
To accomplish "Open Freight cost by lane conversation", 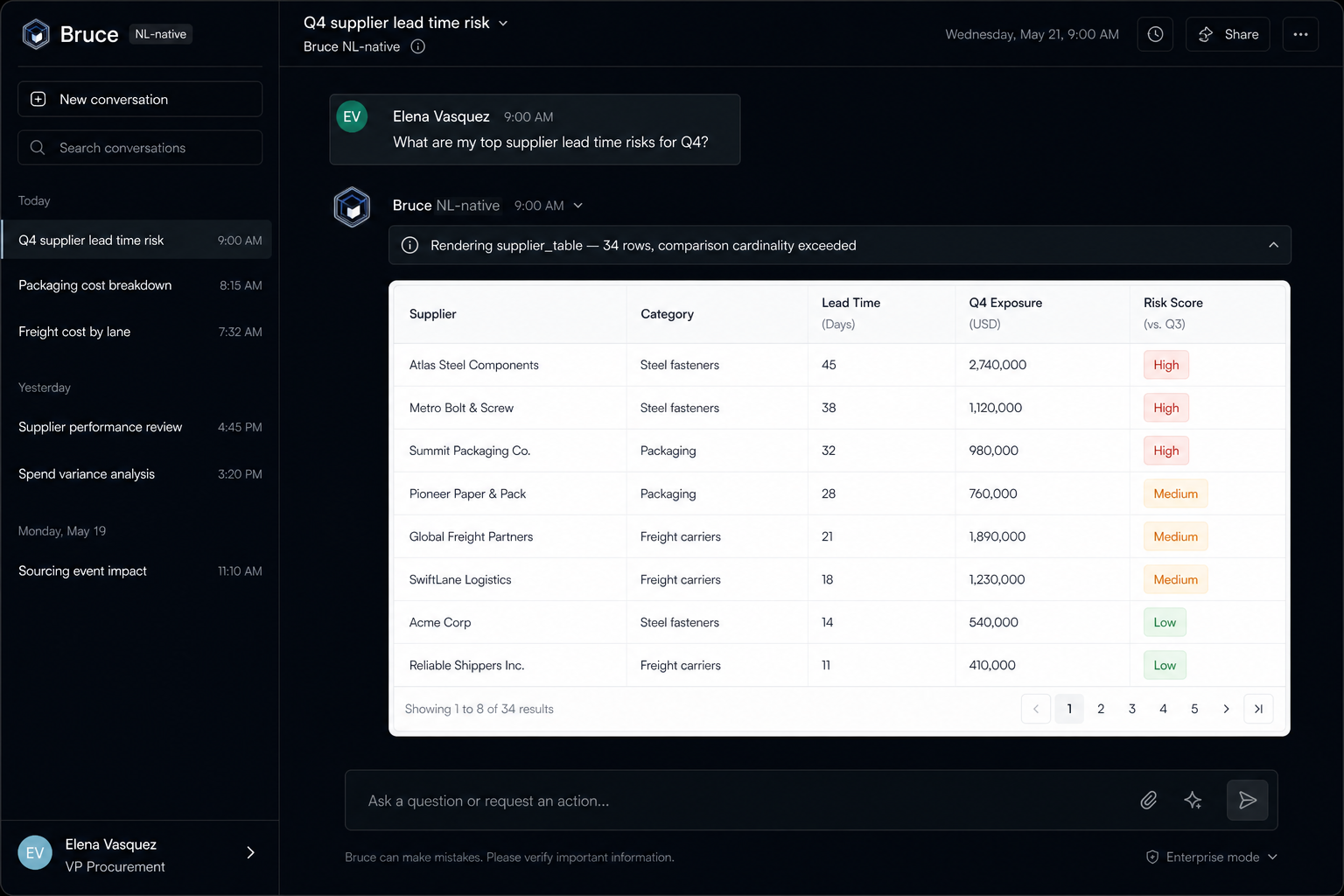I will (140, 332).
